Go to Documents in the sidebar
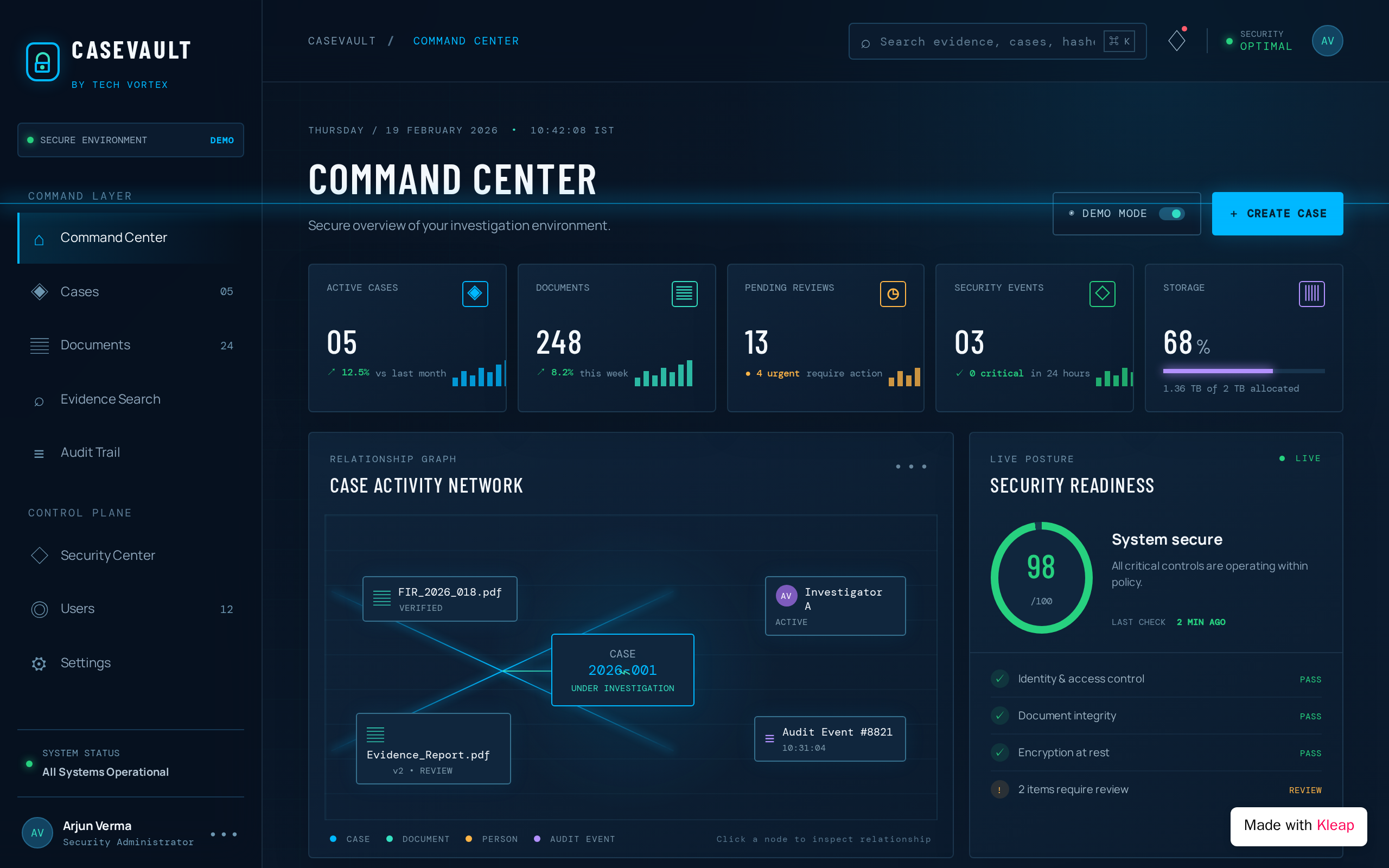Viewport: 1389px width, 868px height. pyautogui.click(x=131, y=345)
